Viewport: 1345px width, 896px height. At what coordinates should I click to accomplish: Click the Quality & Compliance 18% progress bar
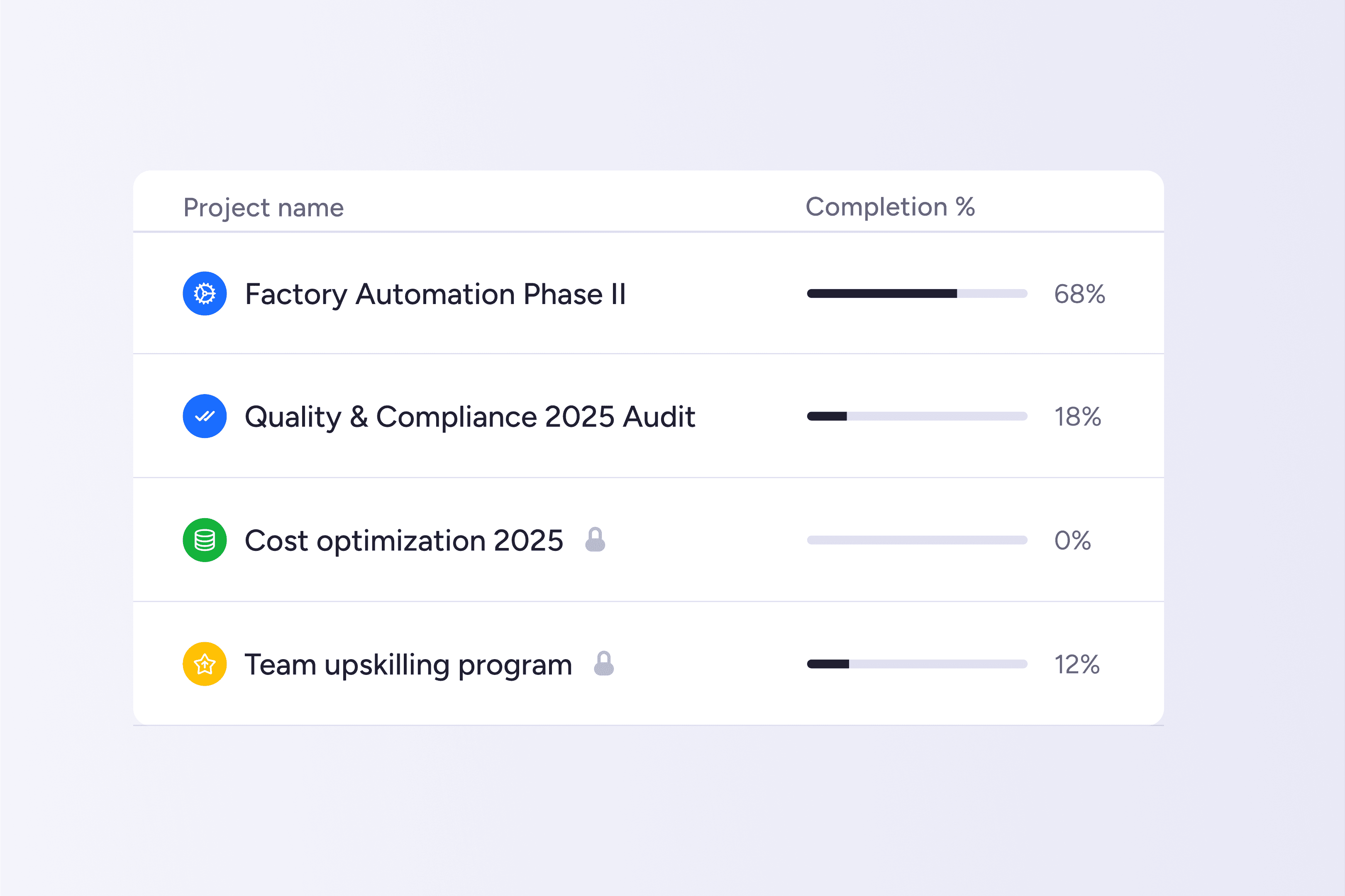917,416
